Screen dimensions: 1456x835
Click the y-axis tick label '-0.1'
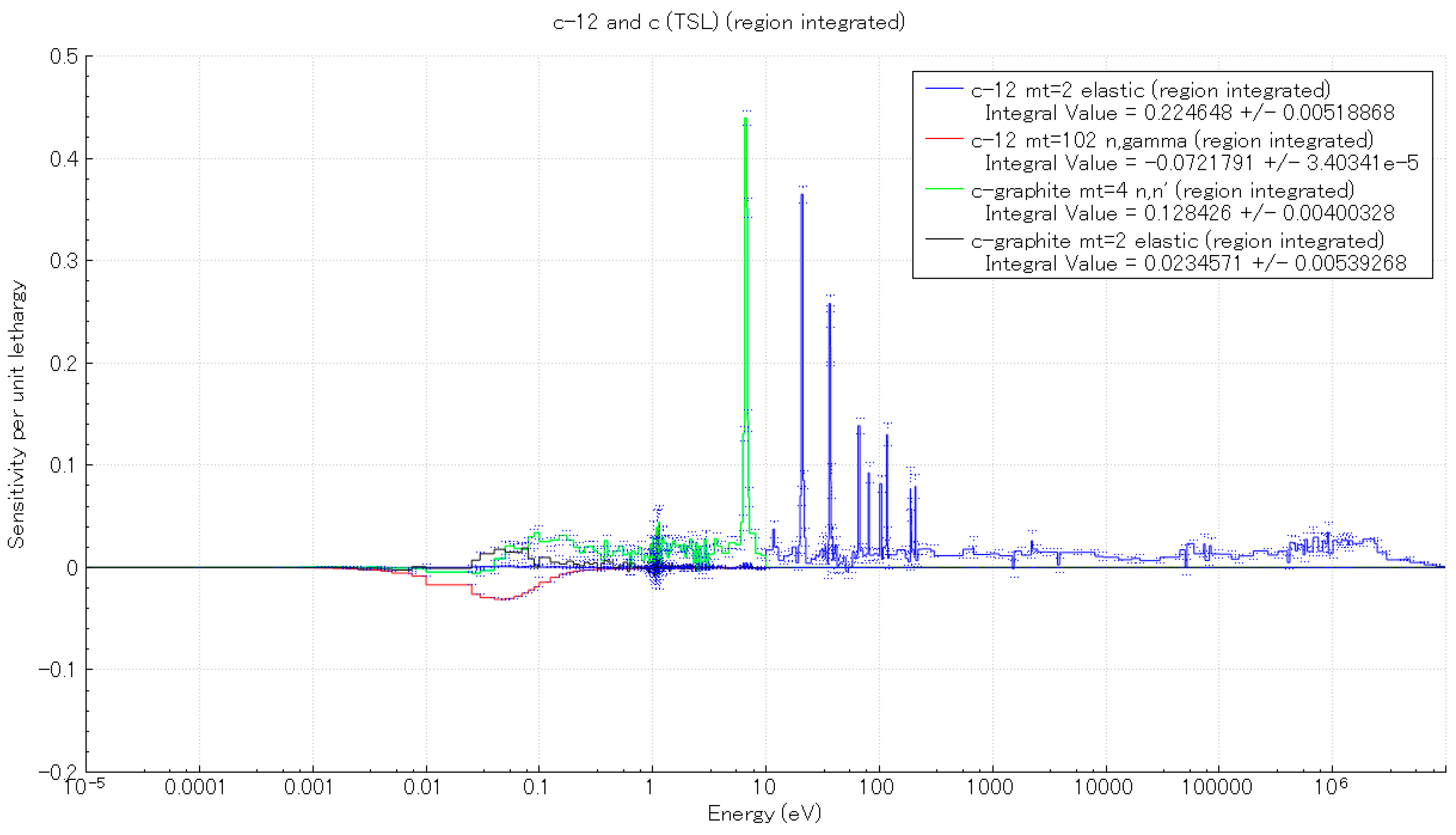point(58,670)
